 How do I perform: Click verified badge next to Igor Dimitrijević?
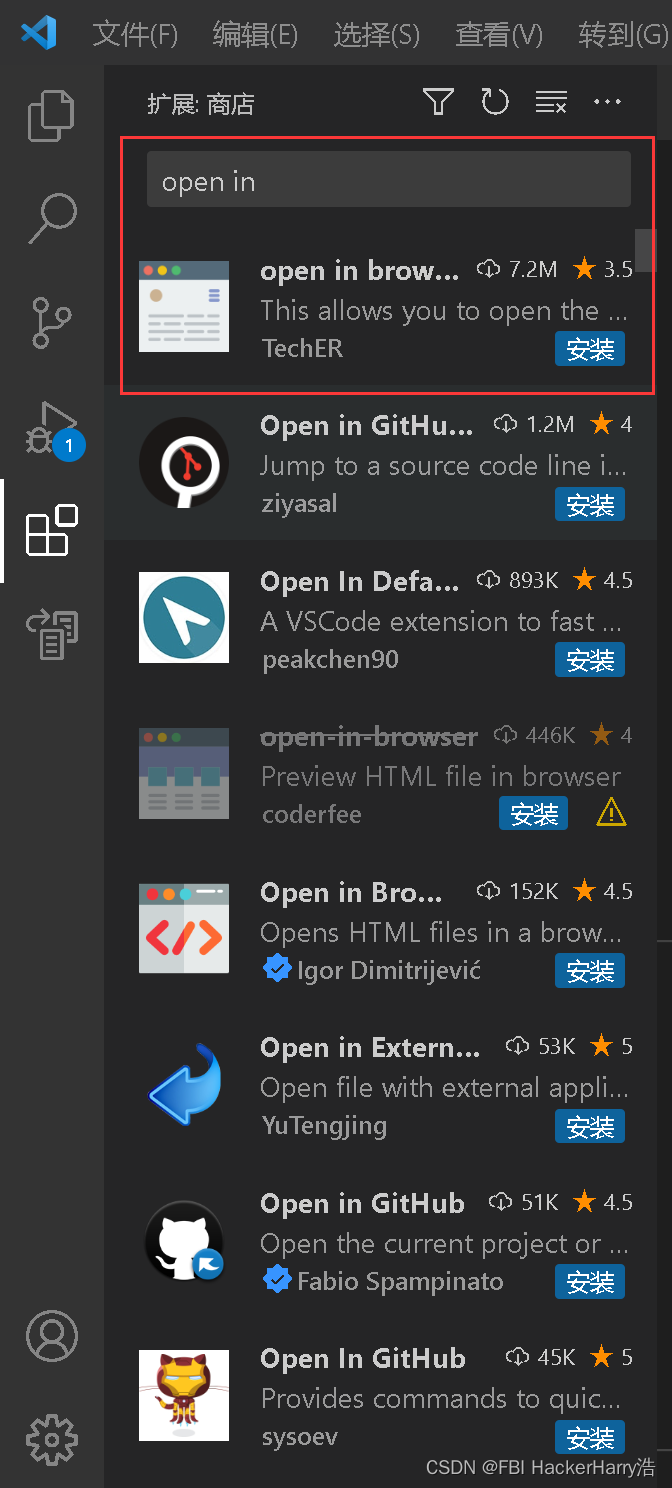pos(277,969)
